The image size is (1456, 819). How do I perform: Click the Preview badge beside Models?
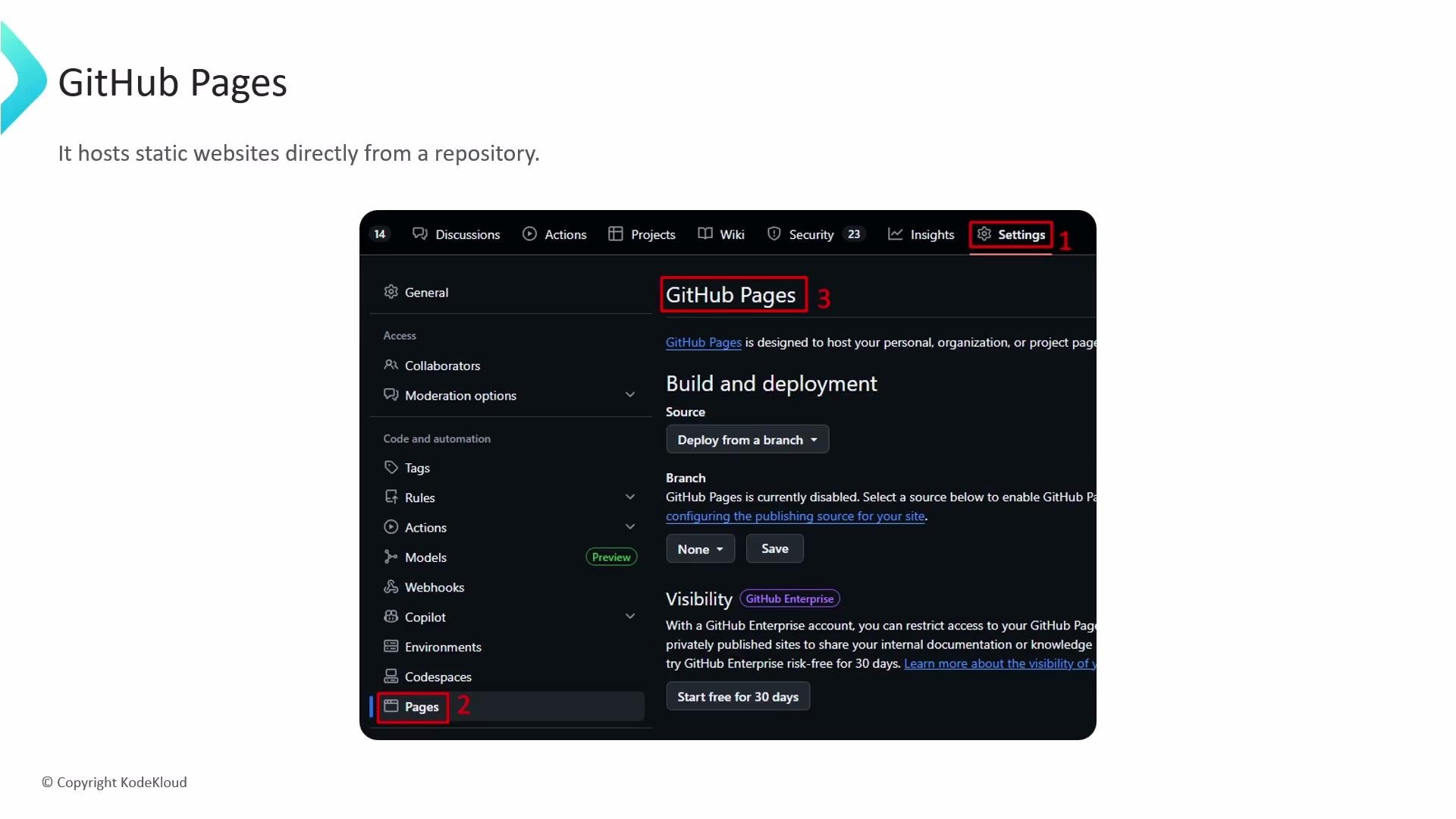pos(611,557)
